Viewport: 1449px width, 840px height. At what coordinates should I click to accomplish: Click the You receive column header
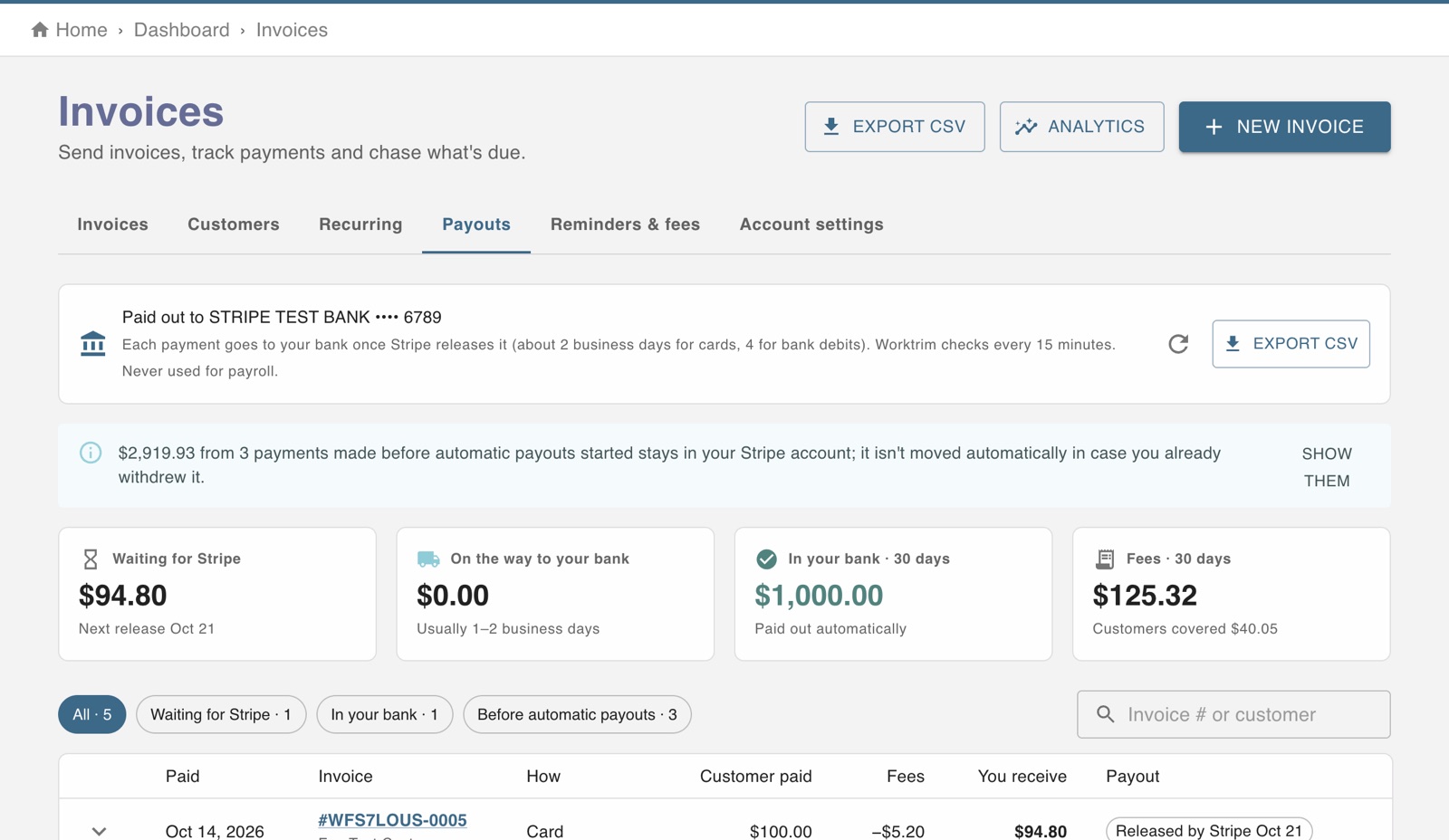point(1022,777)
